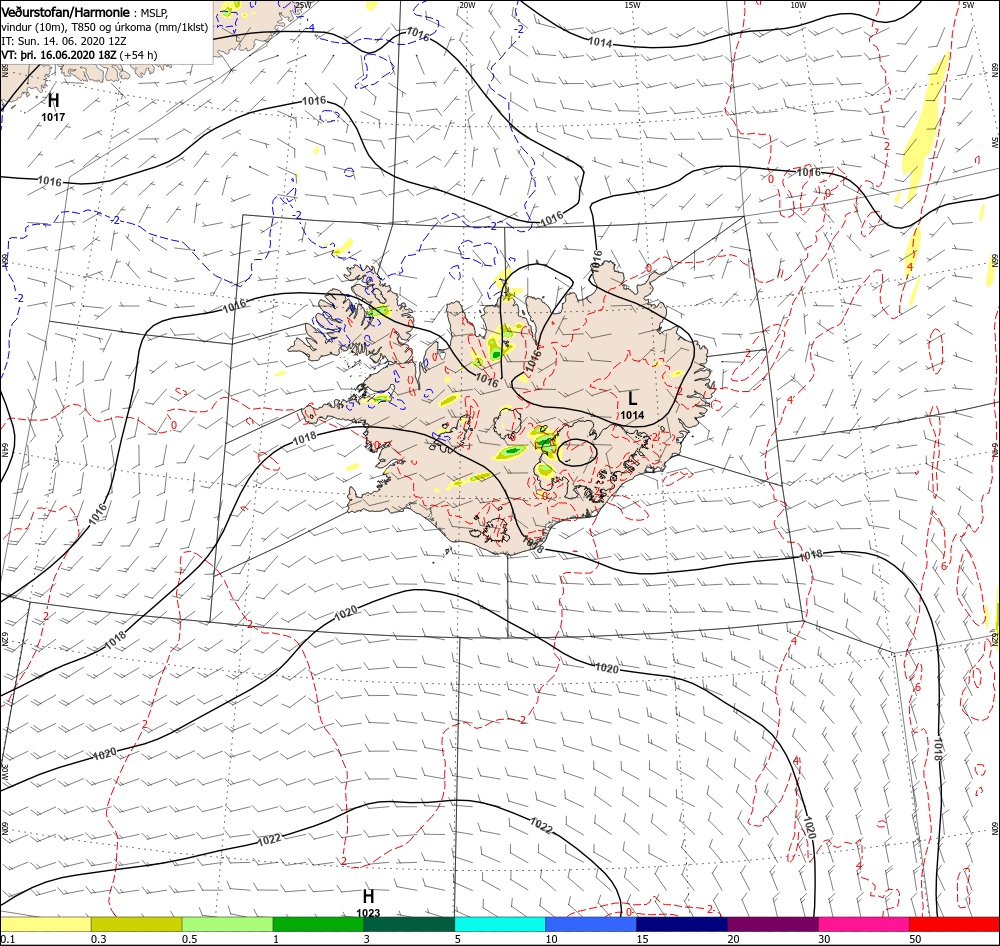The width and height of the screenshot is (1000, 946).
Task: Click the '10W' longitude label
Action: (x=798, y=4)
